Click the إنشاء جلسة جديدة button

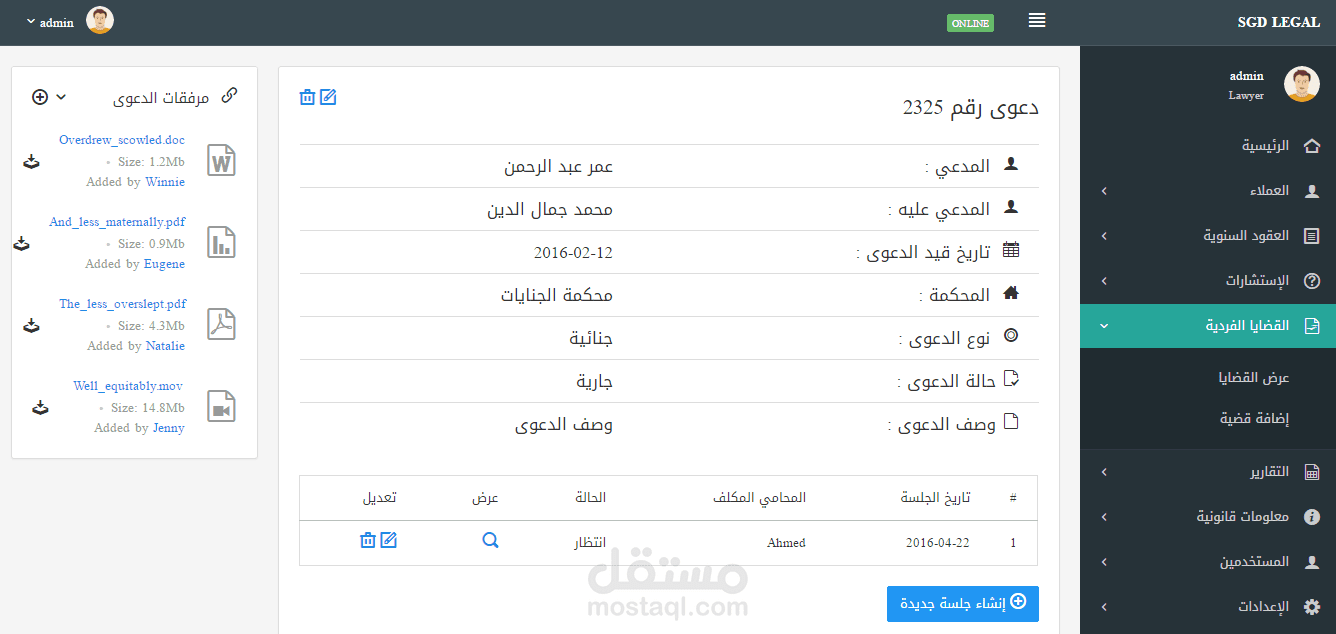pos(962,603)
